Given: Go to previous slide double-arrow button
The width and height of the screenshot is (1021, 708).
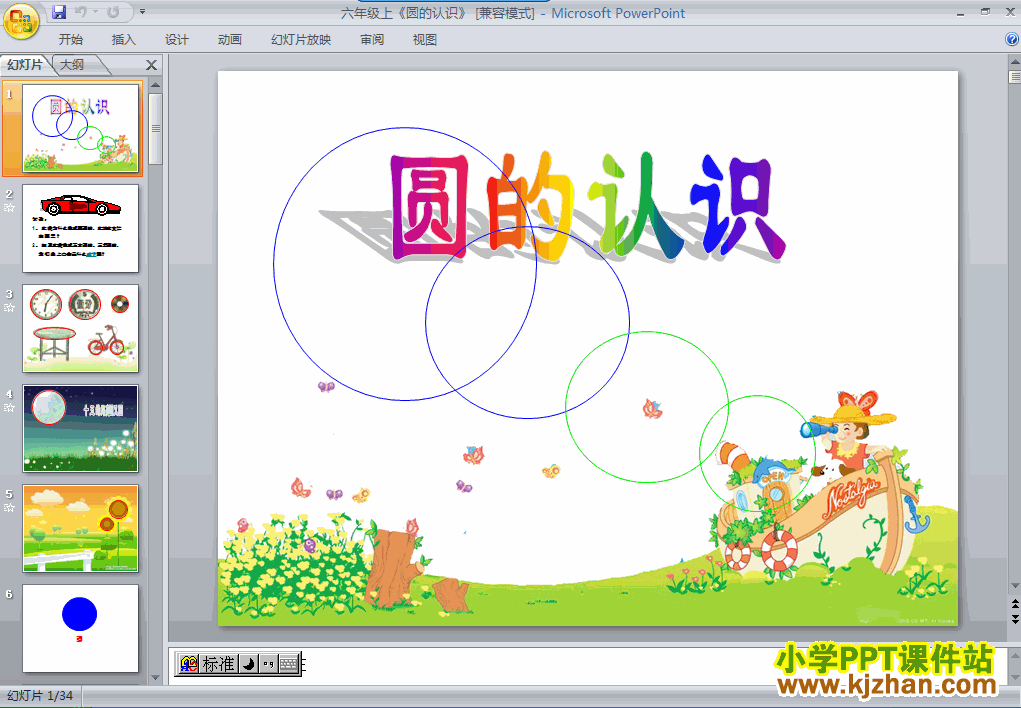Looking at the screenshot, I should click(1014, 604).
